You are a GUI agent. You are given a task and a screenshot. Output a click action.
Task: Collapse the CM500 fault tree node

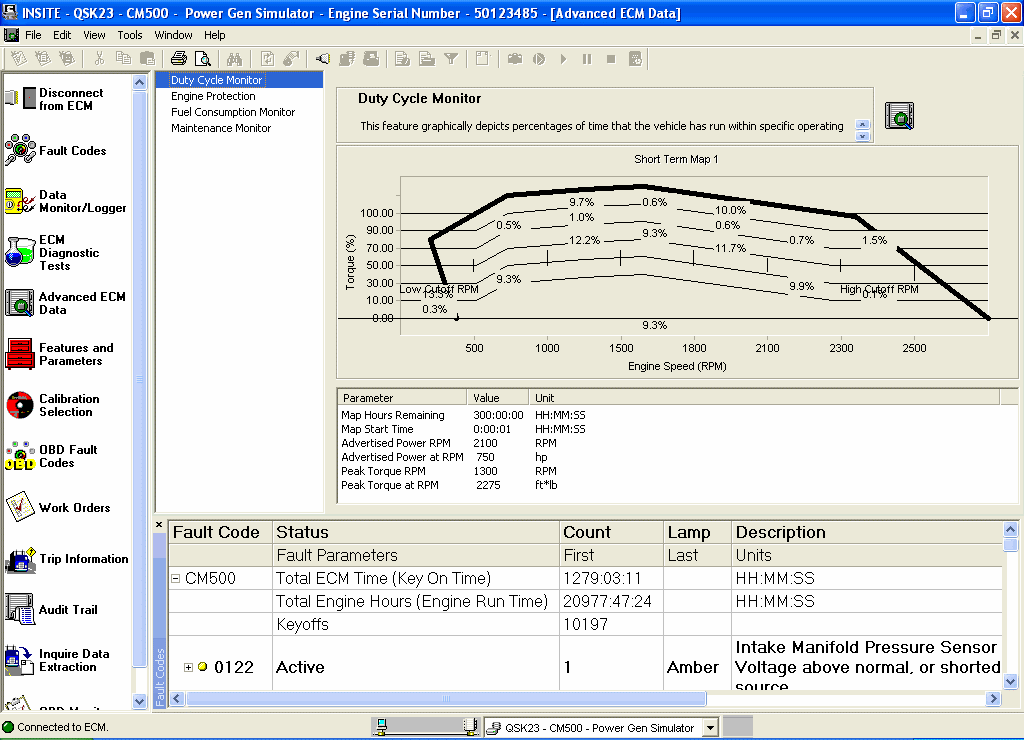(x=175, y=579)
